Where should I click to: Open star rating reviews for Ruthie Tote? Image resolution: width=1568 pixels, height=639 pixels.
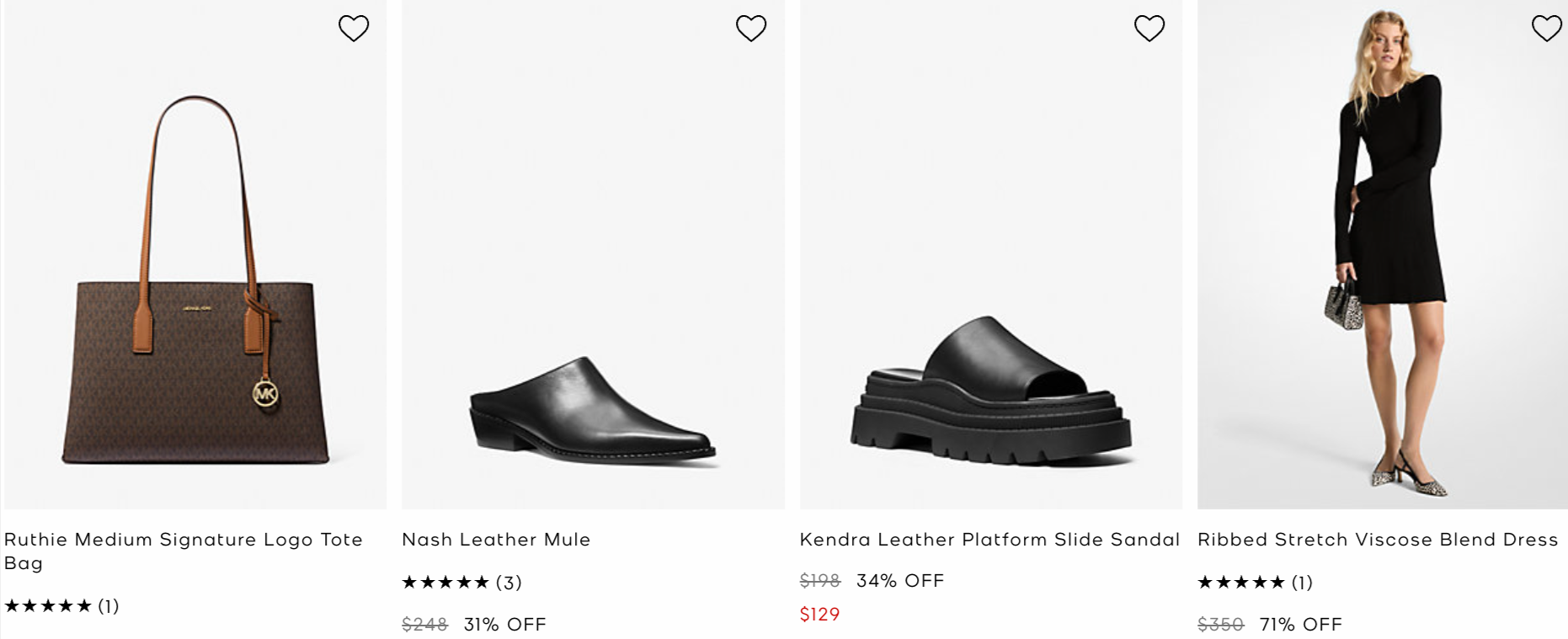point(61,606)
